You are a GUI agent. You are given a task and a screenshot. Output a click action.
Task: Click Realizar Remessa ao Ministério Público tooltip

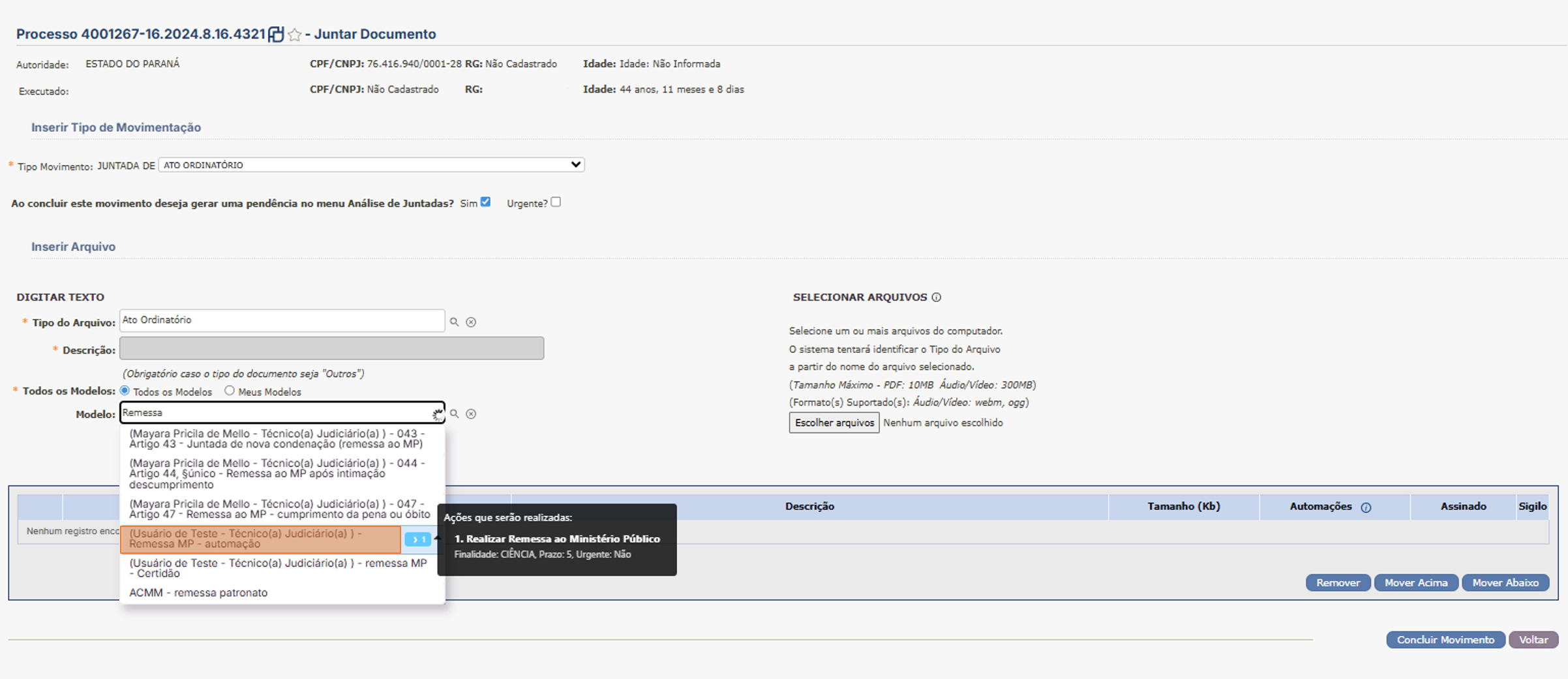click(x=557, y=539)
